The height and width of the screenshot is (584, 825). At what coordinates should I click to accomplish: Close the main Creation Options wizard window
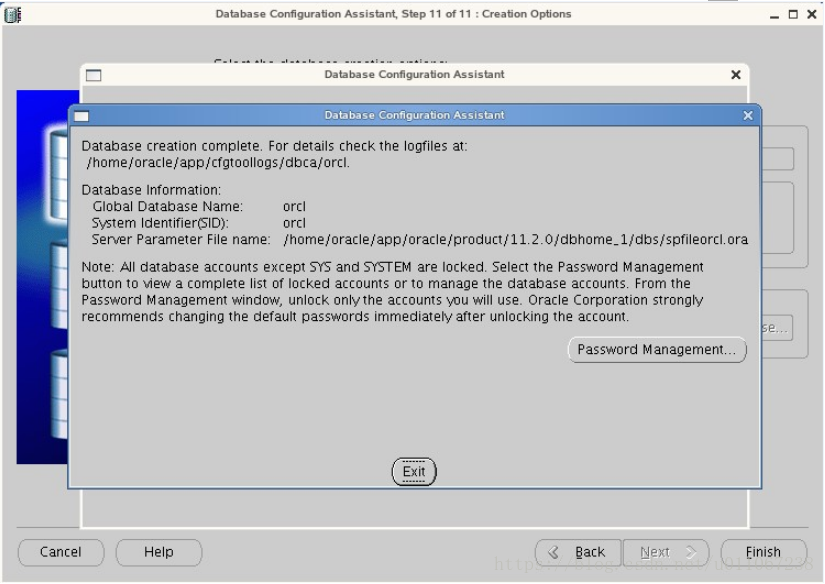(812, 14)
